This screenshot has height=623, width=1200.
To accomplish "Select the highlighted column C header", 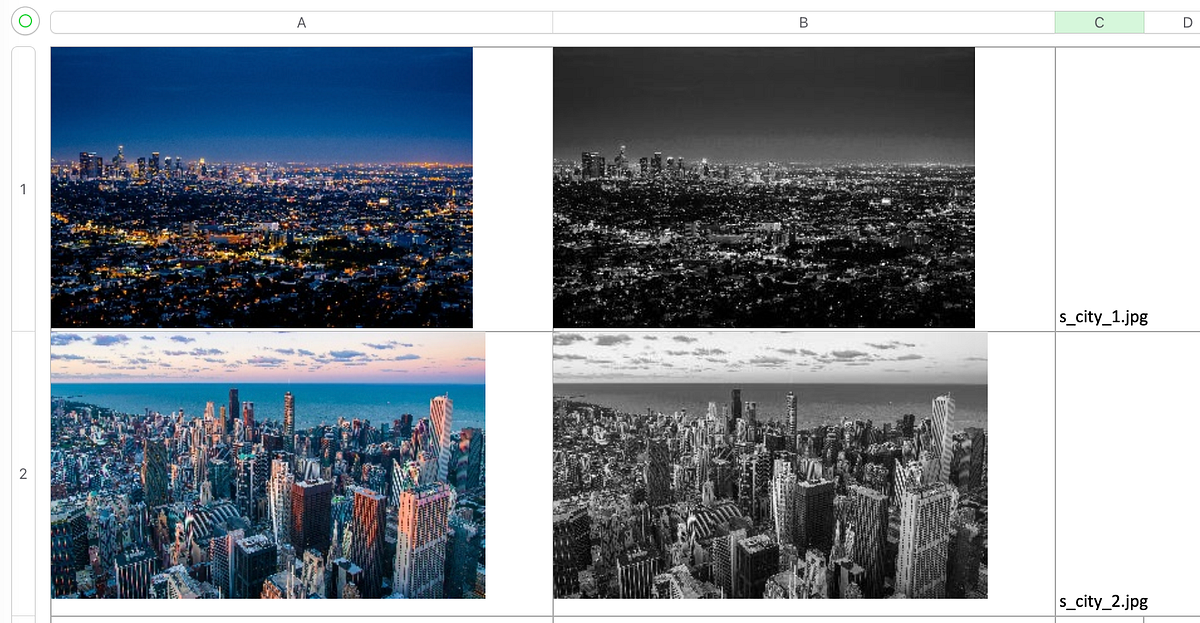I will [x=1100, y=21].
